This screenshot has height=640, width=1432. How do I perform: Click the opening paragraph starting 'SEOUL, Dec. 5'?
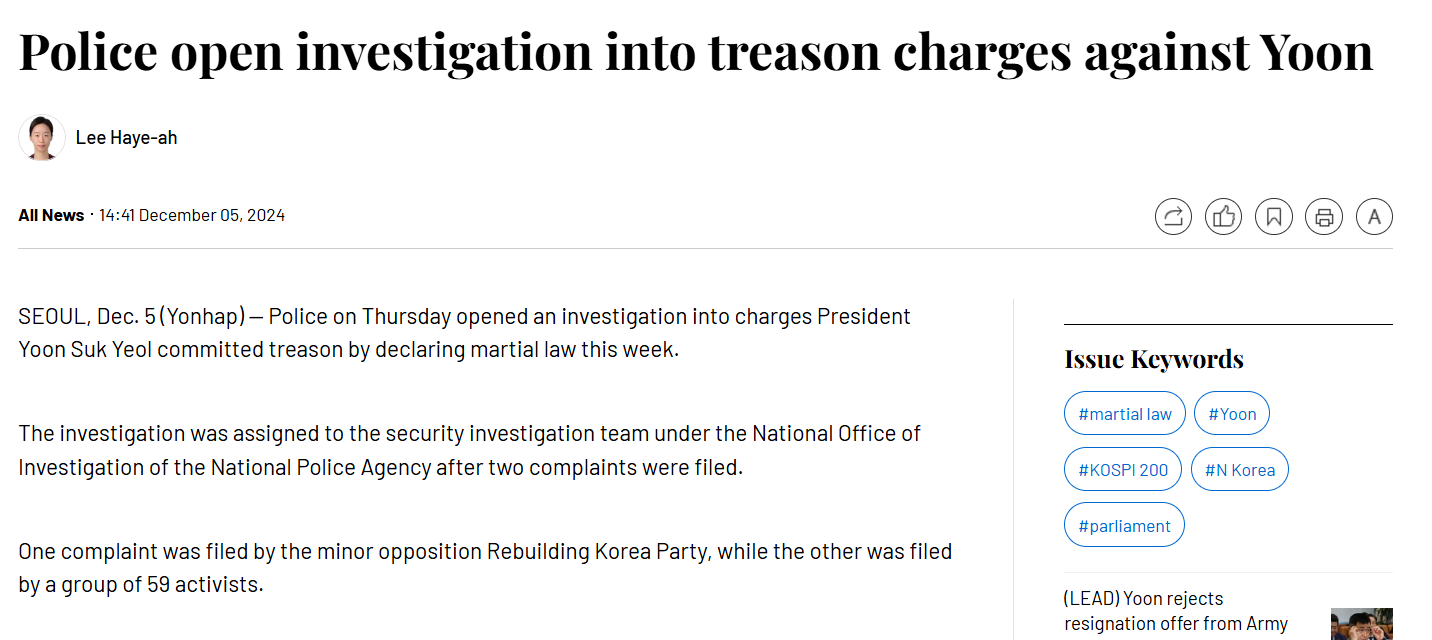click(464, 333)
